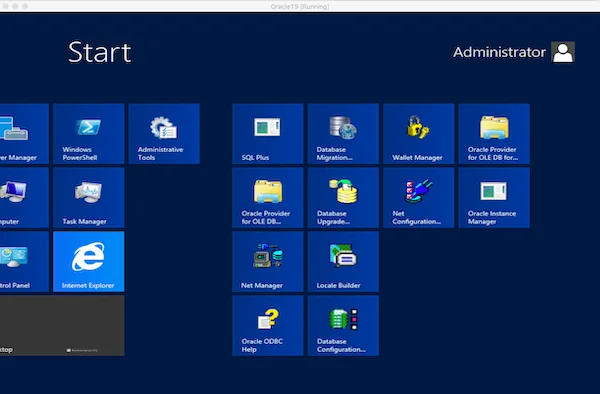Open the Oracle Provider for OLE DB... tile
The image size is (600, 394).
pyautogui.click(x=268, y=197)
